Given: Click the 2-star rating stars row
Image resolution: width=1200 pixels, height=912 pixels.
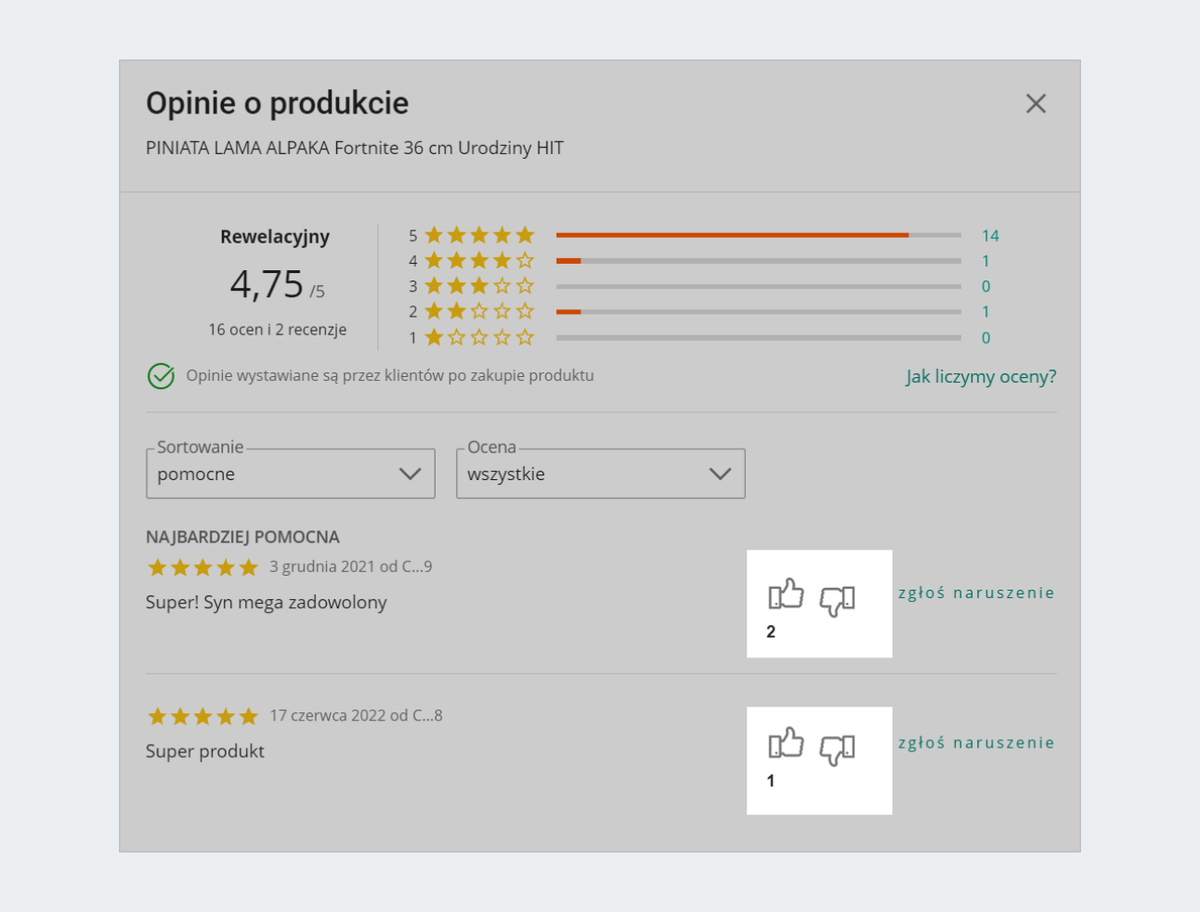Looking at the screenshot, I should pos(480,311).
